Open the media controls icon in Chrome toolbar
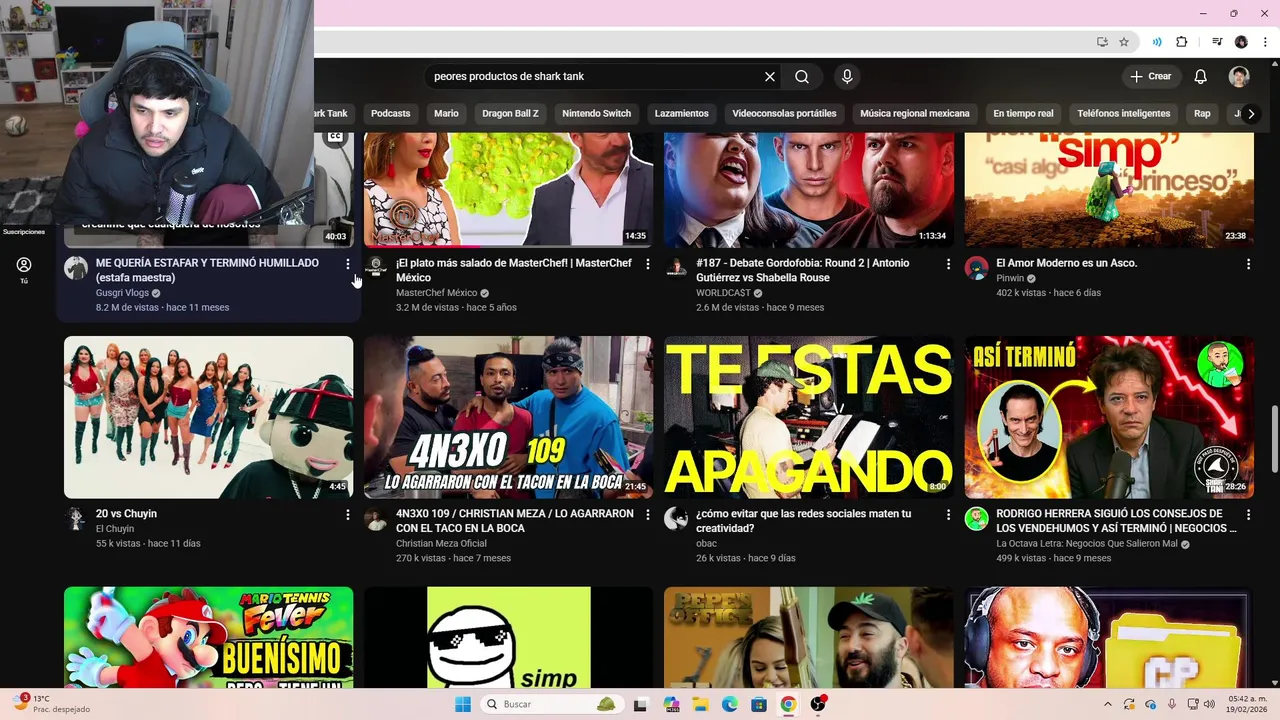 pos(1217,42)
